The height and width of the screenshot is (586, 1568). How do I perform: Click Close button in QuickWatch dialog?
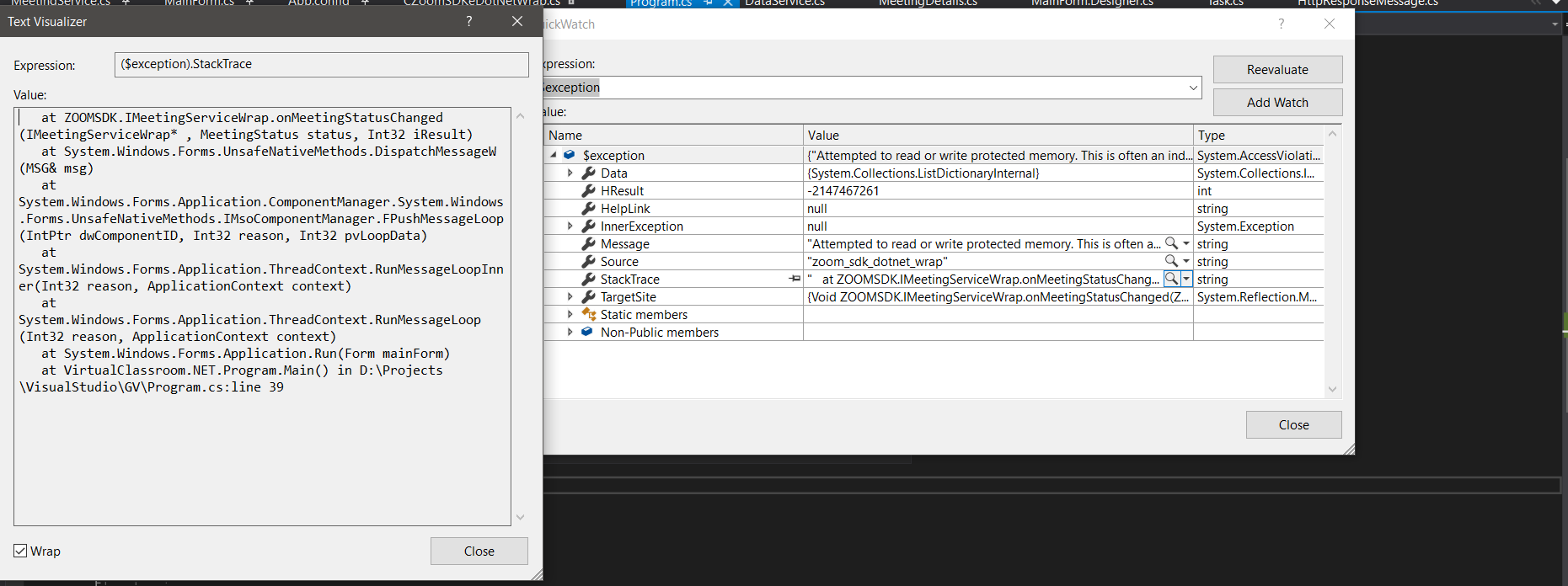coord(1293,425)
